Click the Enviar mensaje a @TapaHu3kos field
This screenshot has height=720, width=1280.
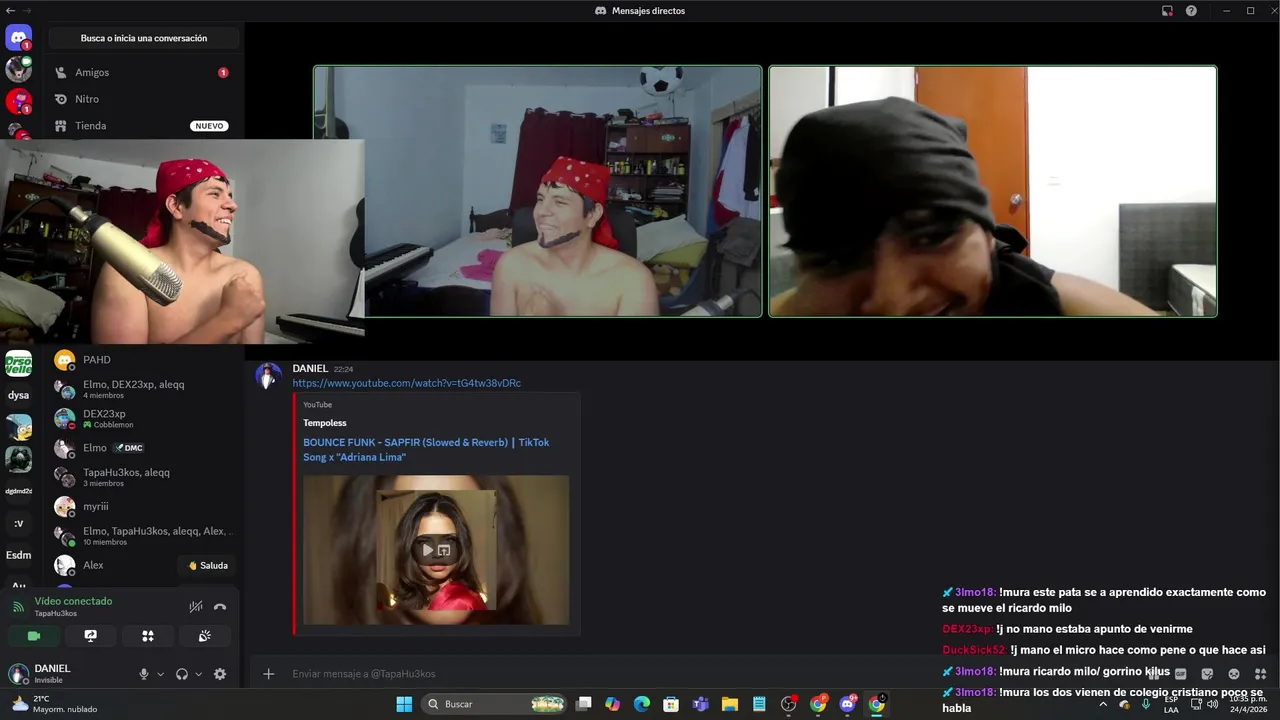[700, 674]
